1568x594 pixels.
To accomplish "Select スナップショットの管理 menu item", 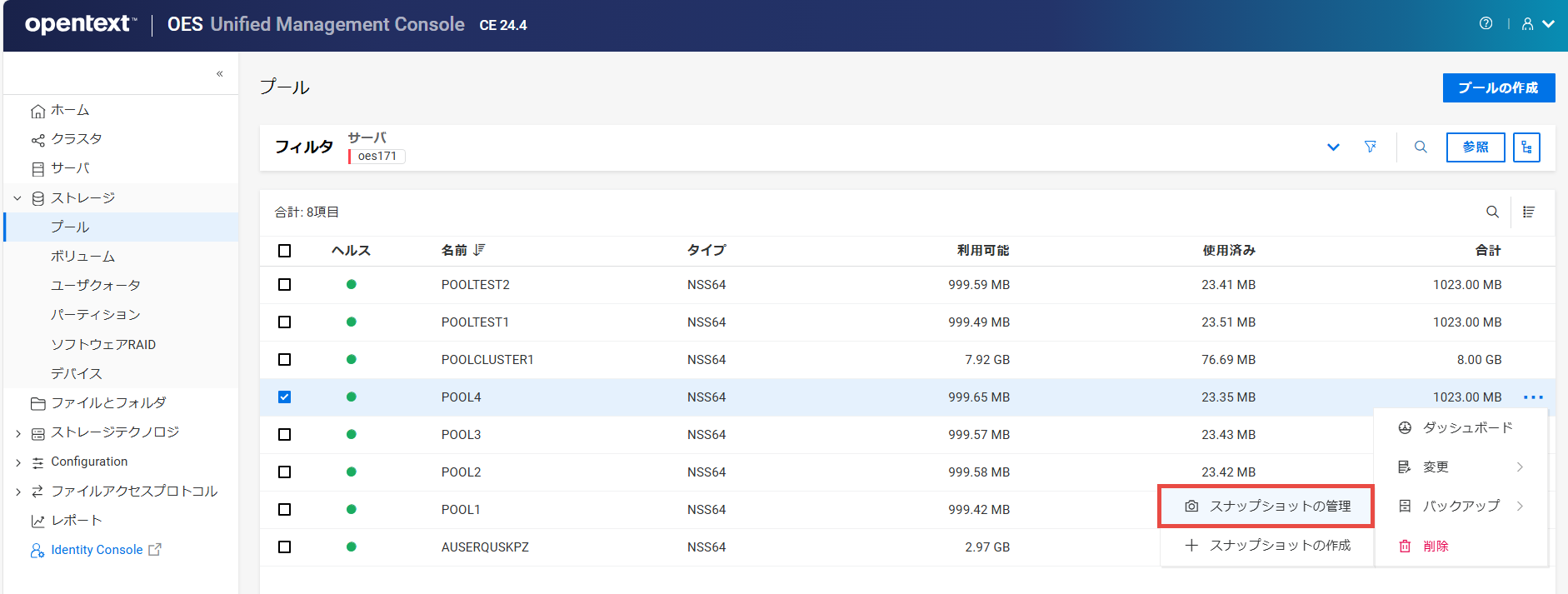I will (x=1266, y=506).
